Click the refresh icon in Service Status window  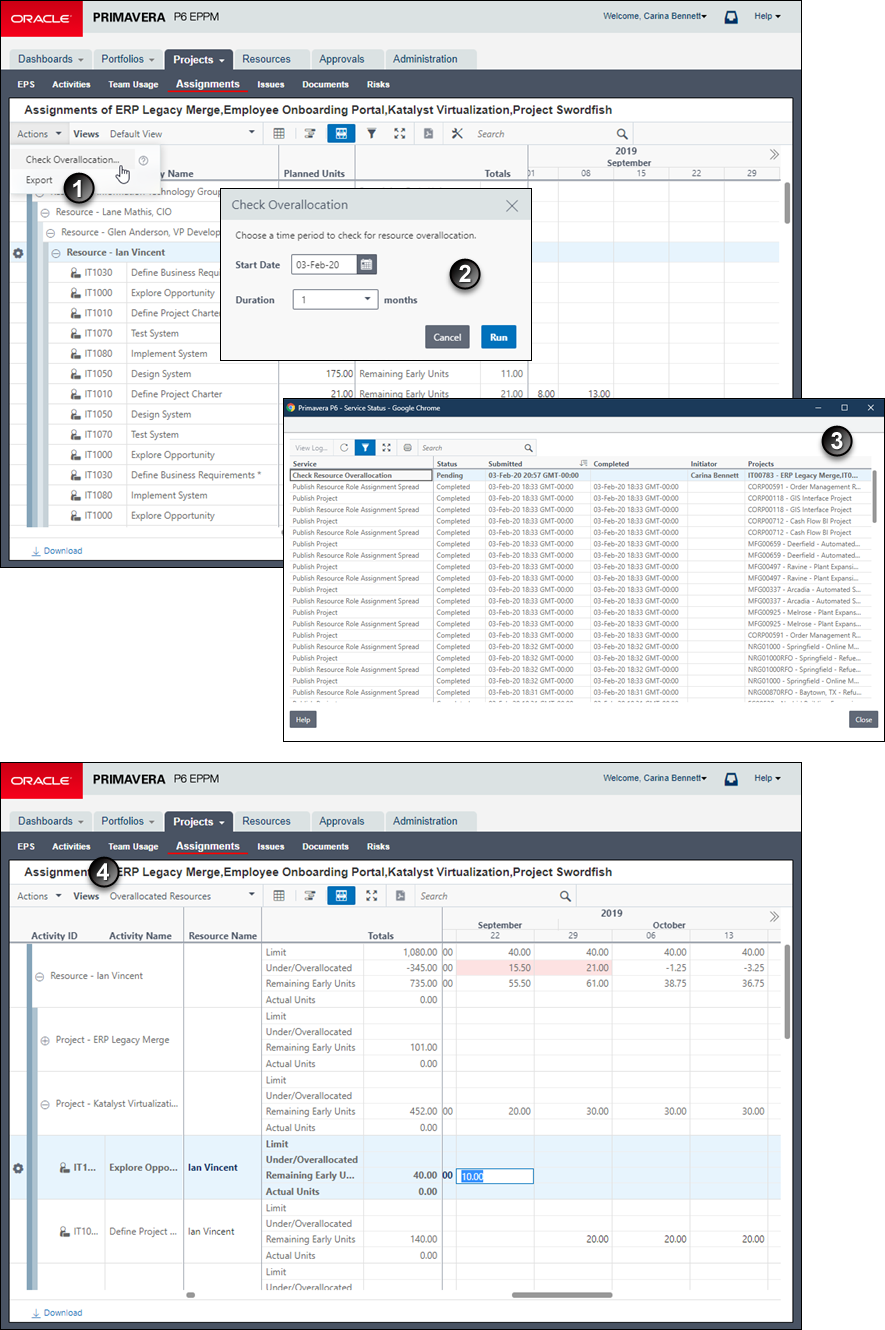pos(344,448)
